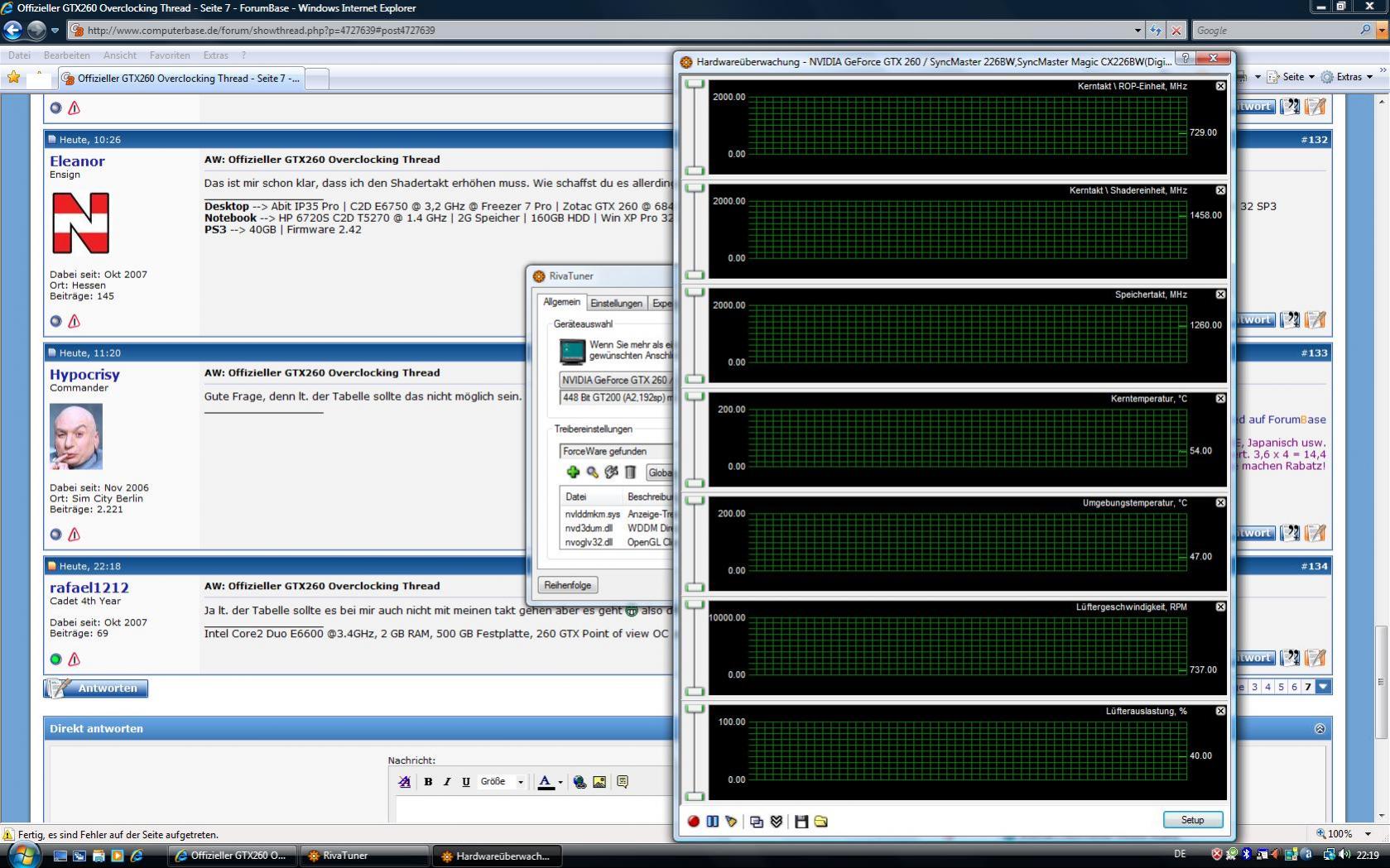Close the Lüftergeschwindigkeit graph
This screenshot has height=868, width=1390.
point(1220,607)
